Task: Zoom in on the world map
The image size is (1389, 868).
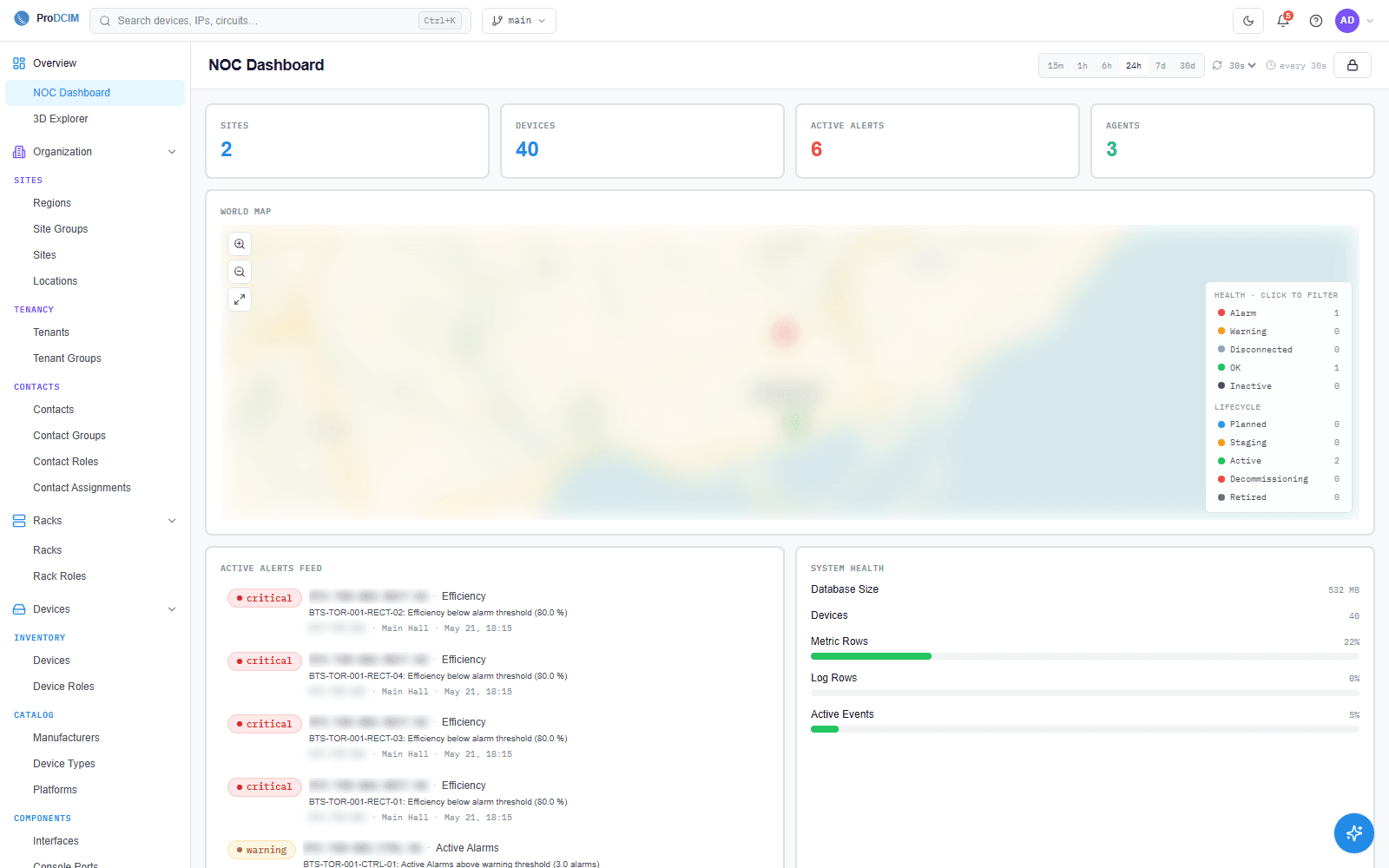Action: [240, 244]
